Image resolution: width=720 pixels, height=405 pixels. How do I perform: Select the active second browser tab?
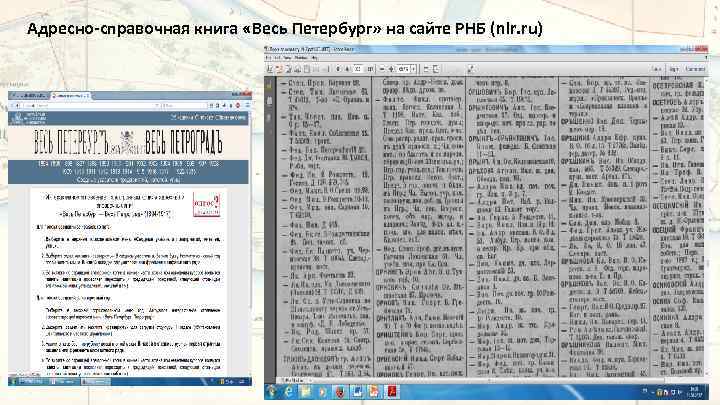tap(70, 96)
